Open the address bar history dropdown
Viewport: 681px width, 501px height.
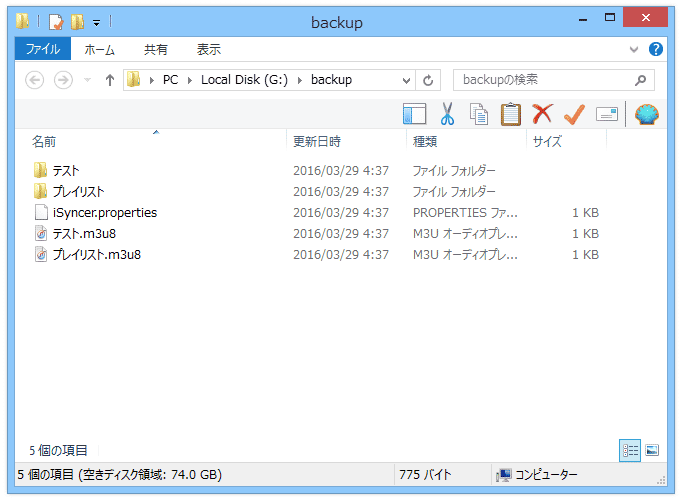click(x=406, y=80)
